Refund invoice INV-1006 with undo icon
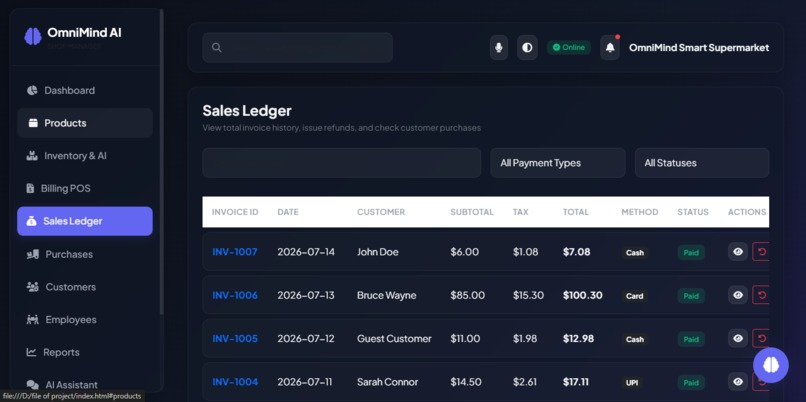The width and height of the screenshot is (806, 402). 761,295
